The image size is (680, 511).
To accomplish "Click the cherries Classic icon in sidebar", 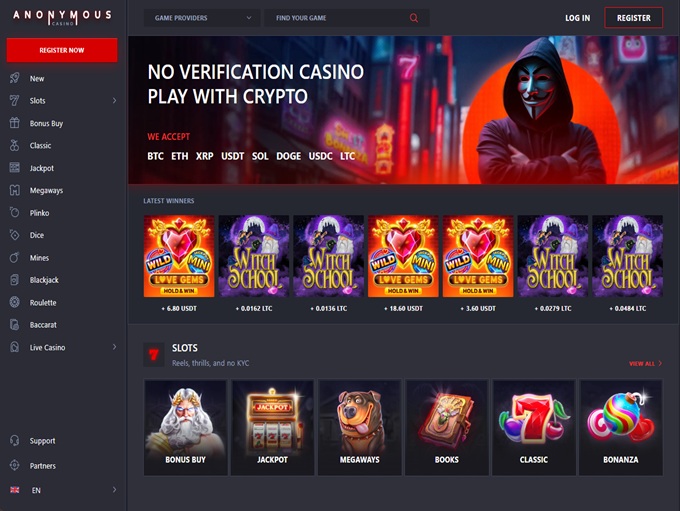I will click(15, 145).
